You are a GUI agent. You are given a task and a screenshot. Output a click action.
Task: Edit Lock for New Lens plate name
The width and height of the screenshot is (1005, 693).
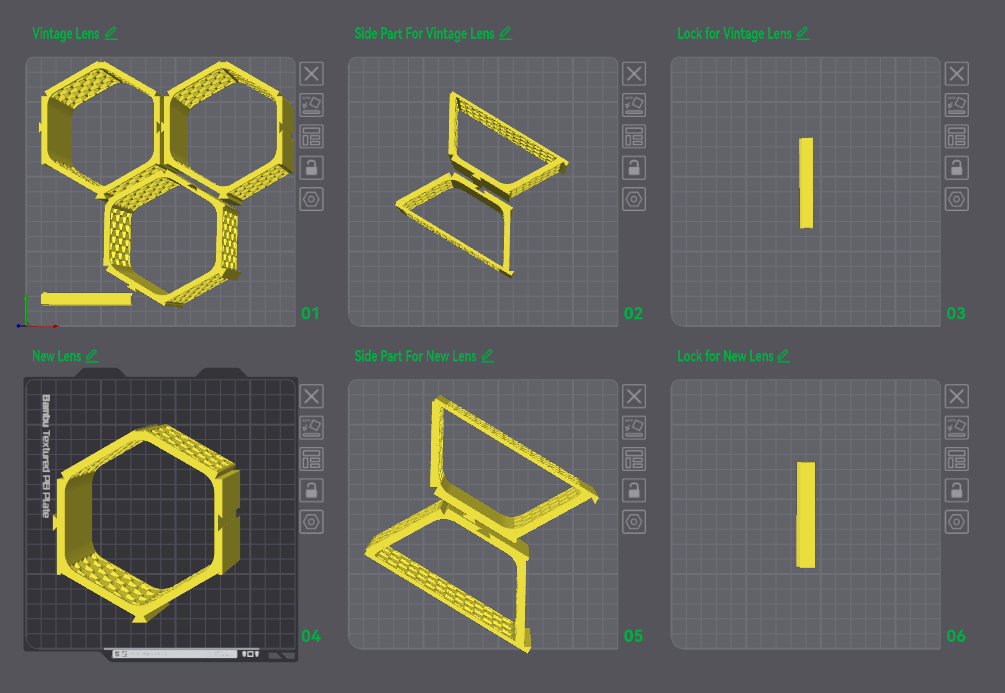(x=784, y=356)
